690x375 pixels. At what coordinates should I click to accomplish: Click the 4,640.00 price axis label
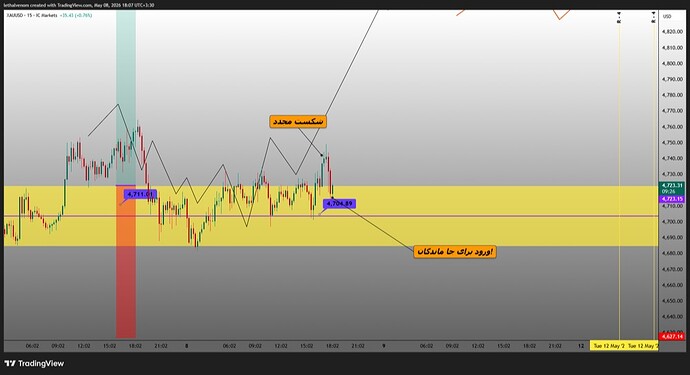(x=672, y=317)
